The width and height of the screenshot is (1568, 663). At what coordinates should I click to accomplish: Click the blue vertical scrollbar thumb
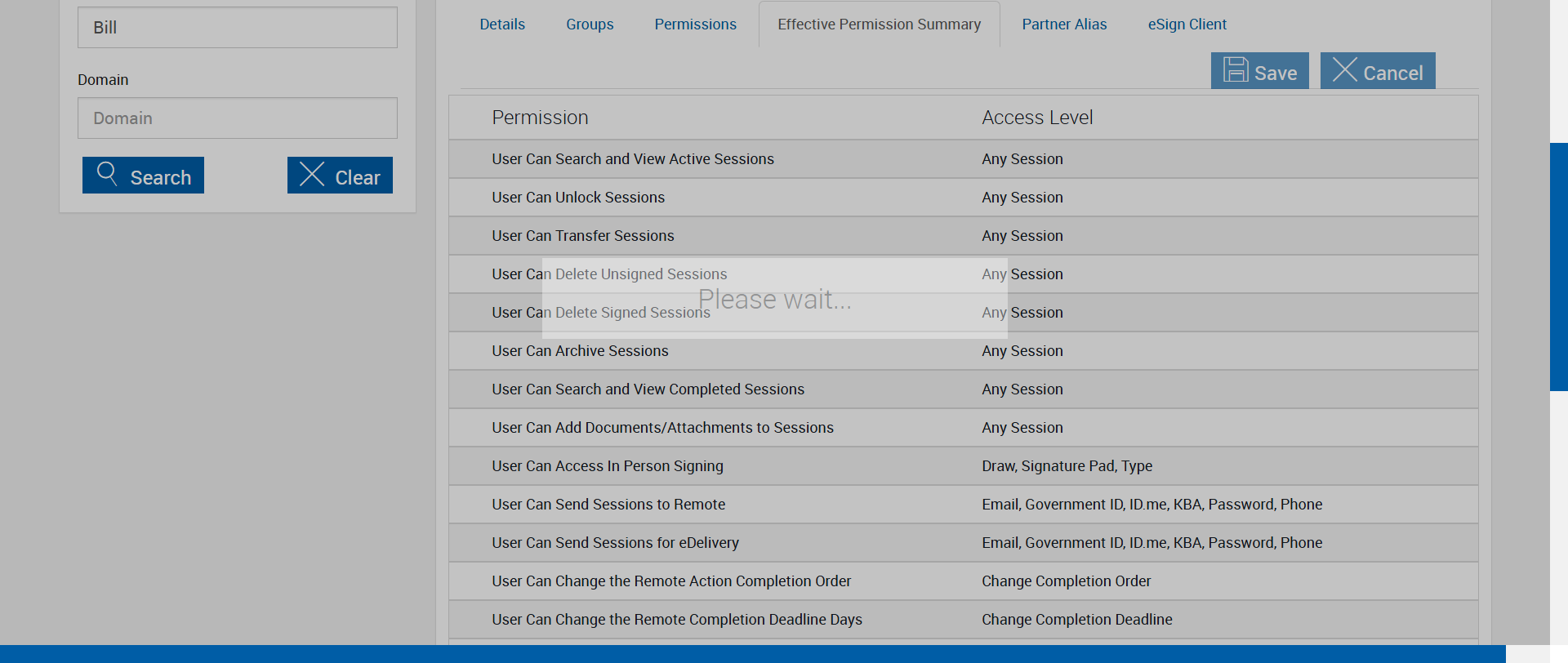coord(1558,266)
